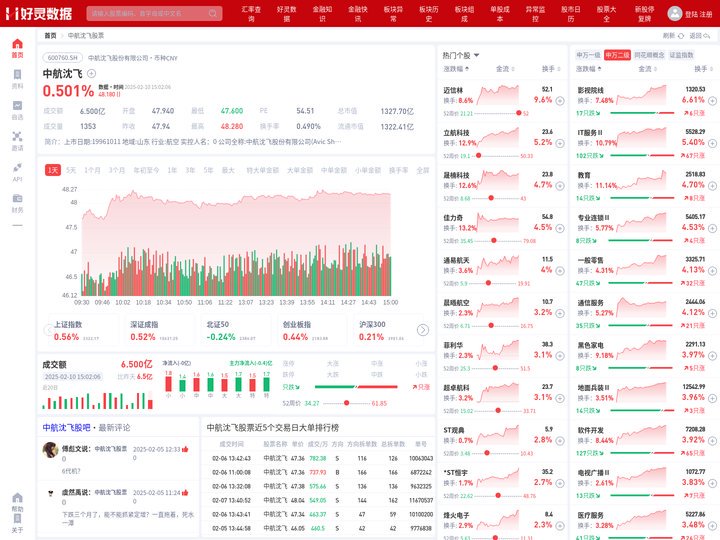Screen dimensions: 720x540
Task: Select the 1个月 chart range
Action: pyautogui.click(x=92, y=170)
